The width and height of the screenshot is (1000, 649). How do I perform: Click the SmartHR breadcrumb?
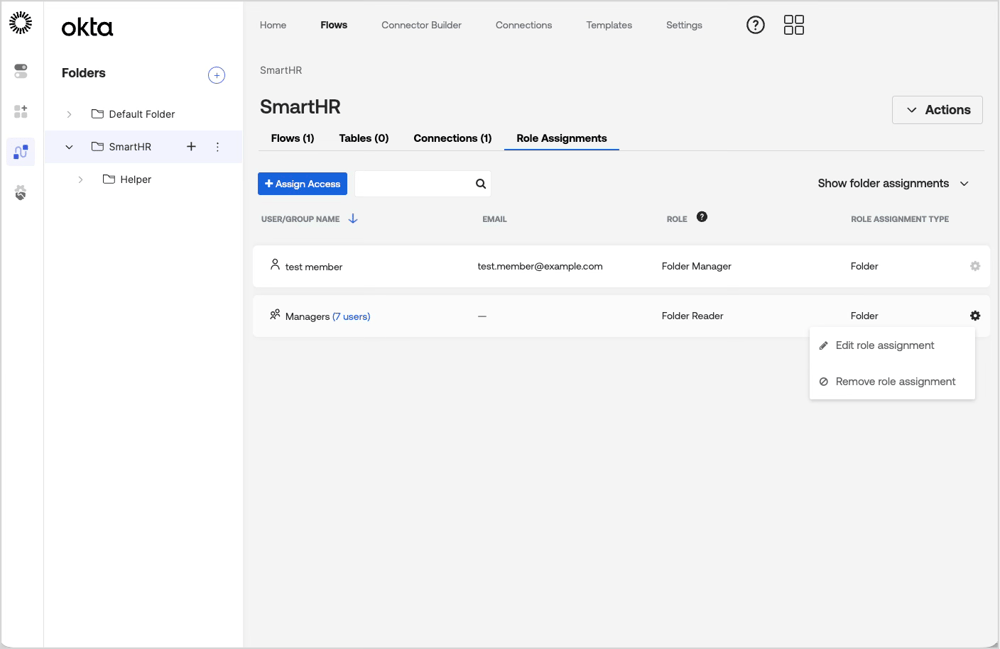point(281,70)
